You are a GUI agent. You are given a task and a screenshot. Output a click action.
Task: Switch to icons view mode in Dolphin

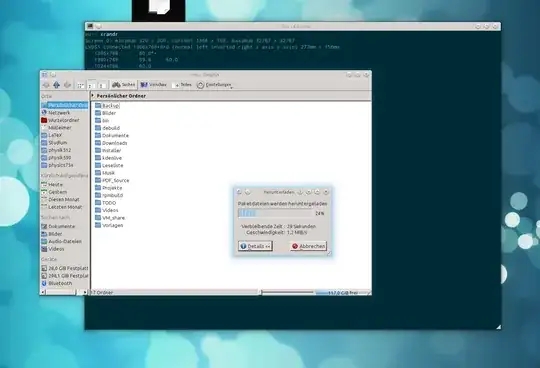tap(81, 85)
